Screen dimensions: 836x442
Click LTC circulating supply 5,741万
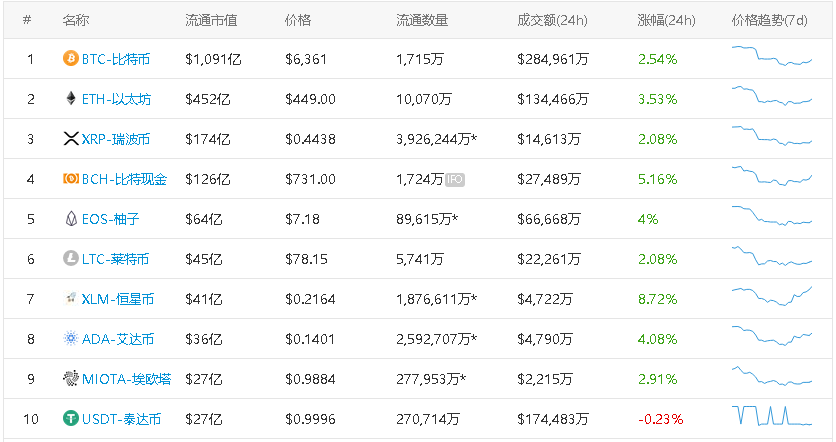(x=420, y=259)
